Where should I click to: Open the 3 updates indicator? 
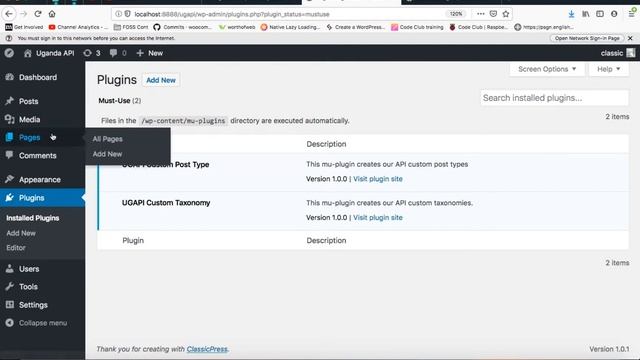point(92,53)
